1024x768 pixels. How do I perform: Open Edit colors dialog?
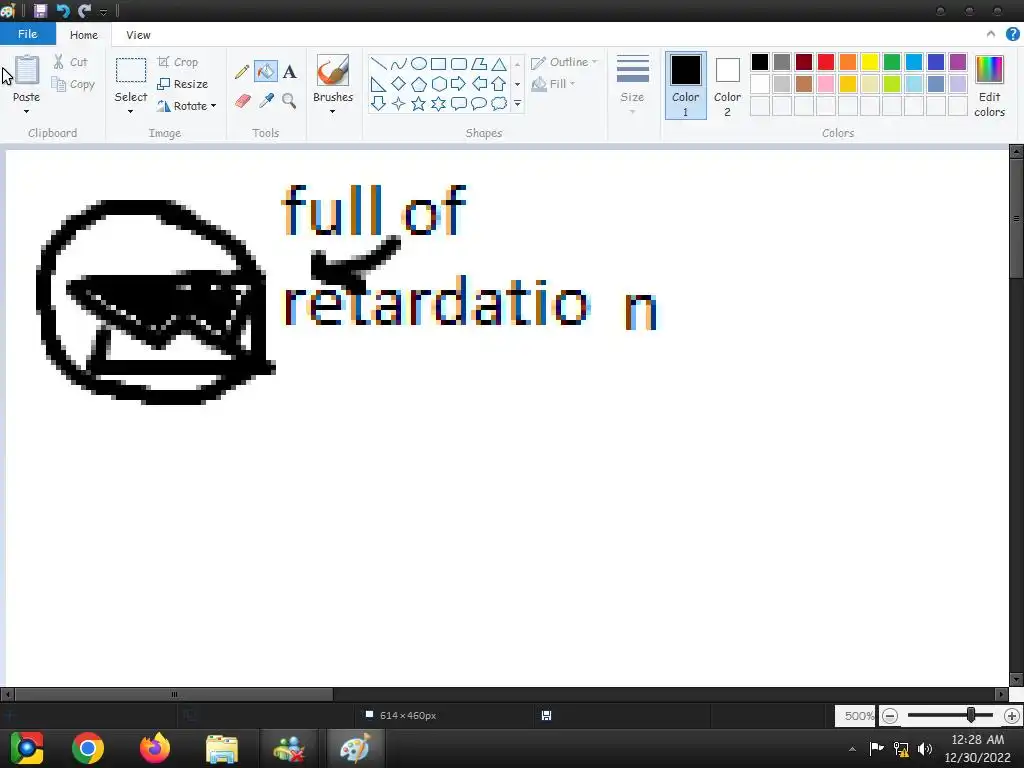coord(989,86)
